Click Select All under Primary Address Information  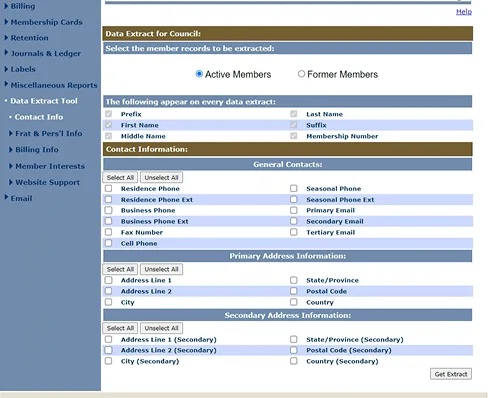(x=120, y=269)
